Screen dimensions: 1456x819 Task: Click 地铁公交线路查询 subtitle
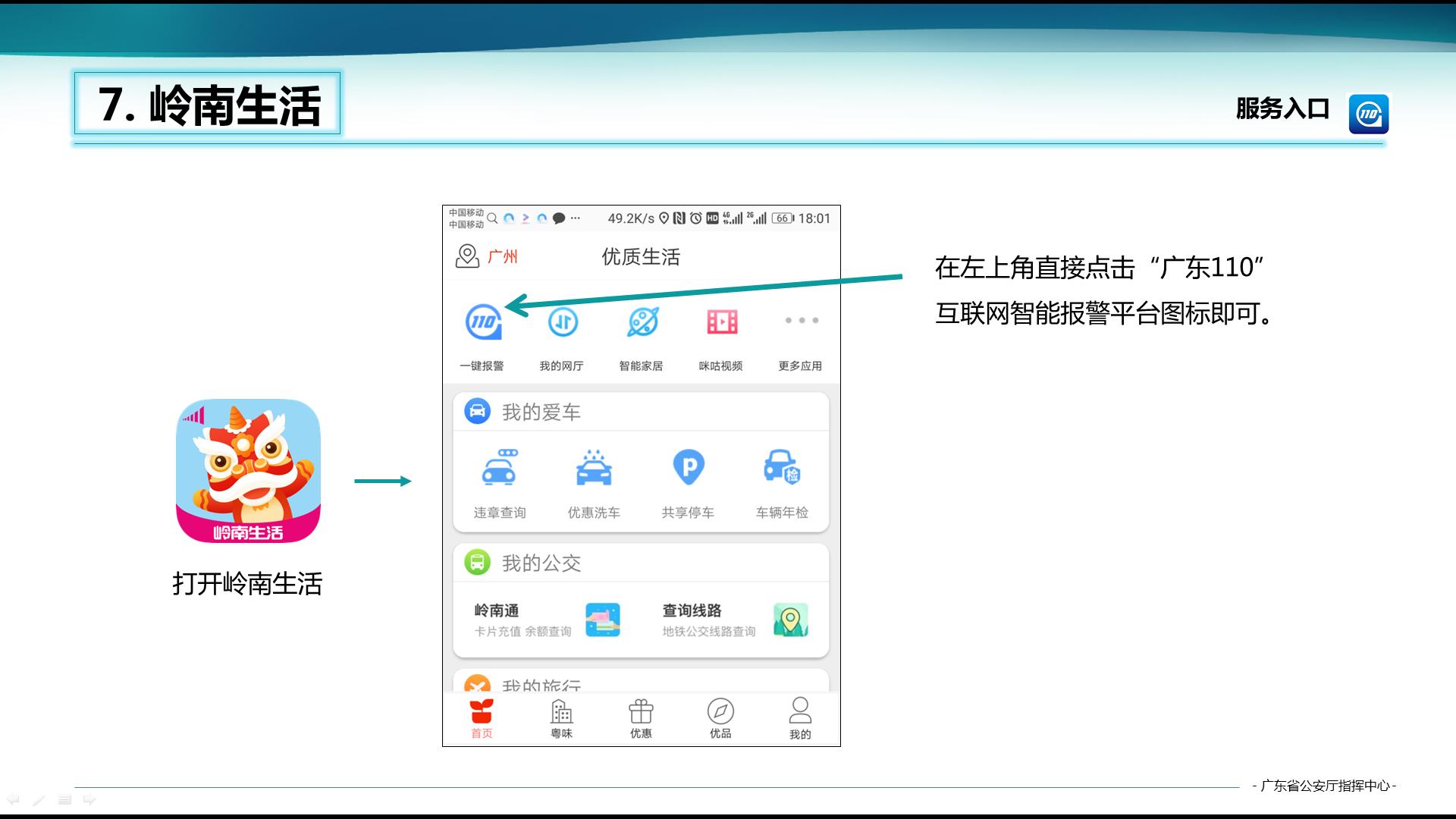(x=709, y=632)
